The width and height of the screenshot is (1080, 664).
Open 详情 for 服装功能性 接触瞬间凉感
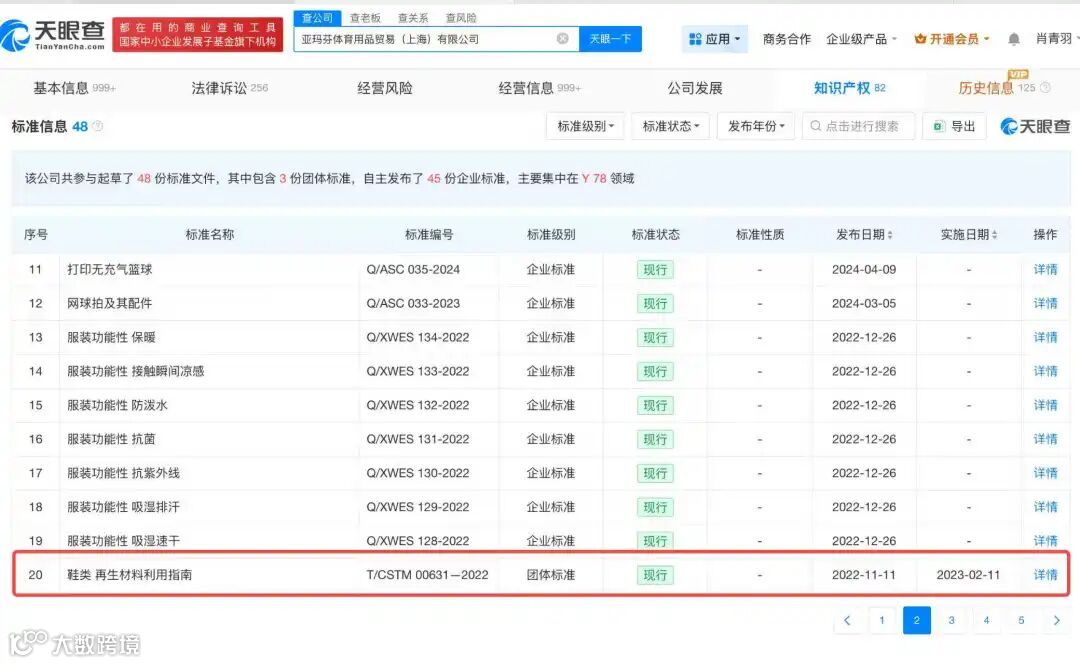[1045, 371]
